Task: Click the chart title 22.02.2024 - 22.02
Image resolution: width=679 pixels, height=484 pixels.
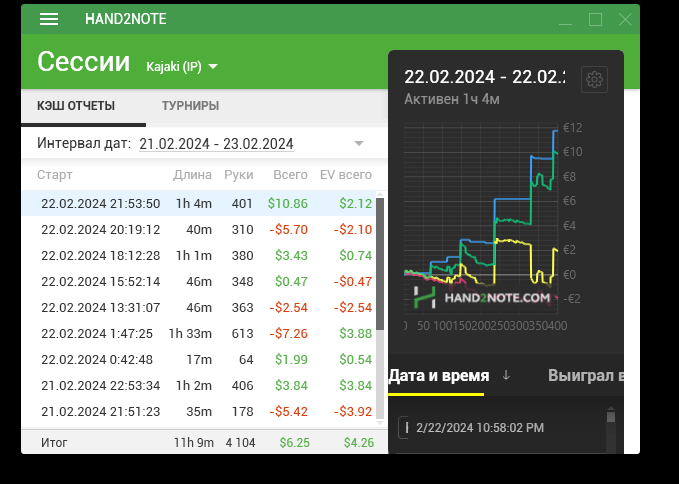Action: (485, 77)
